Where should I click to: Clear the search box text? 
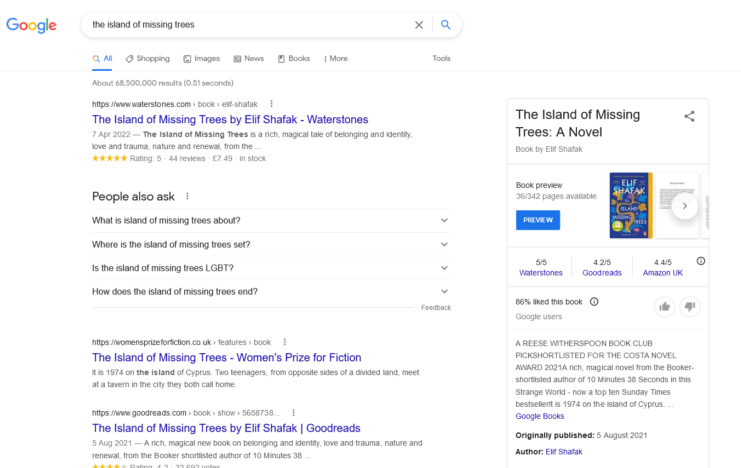[x=419, y=25]
